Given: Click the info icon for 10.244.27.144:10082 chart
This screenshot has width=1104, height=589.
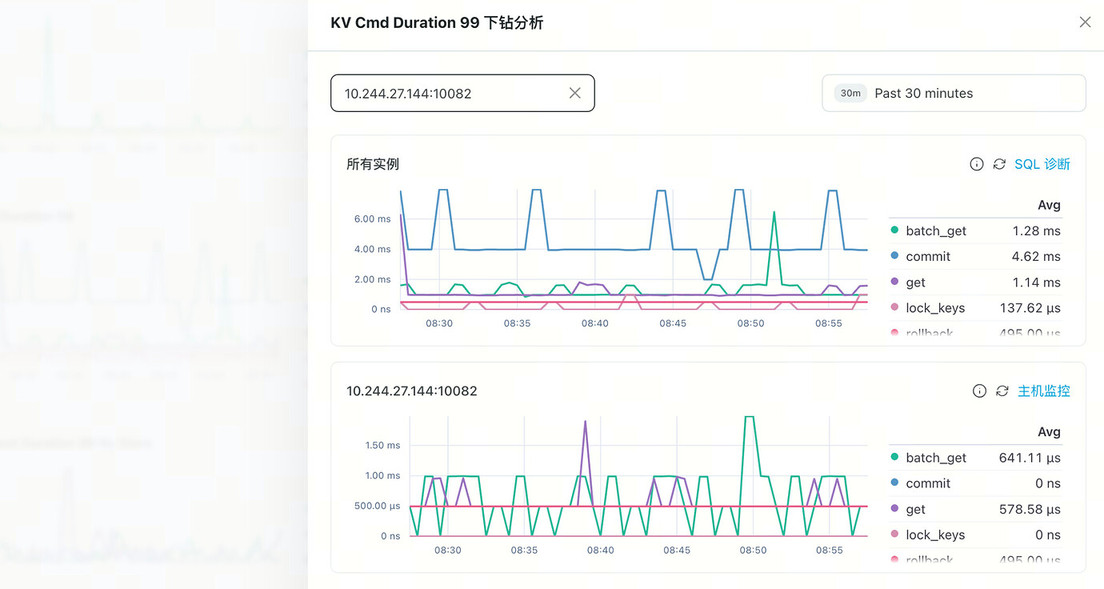Looking at the screenshot, I should (979, 391).
